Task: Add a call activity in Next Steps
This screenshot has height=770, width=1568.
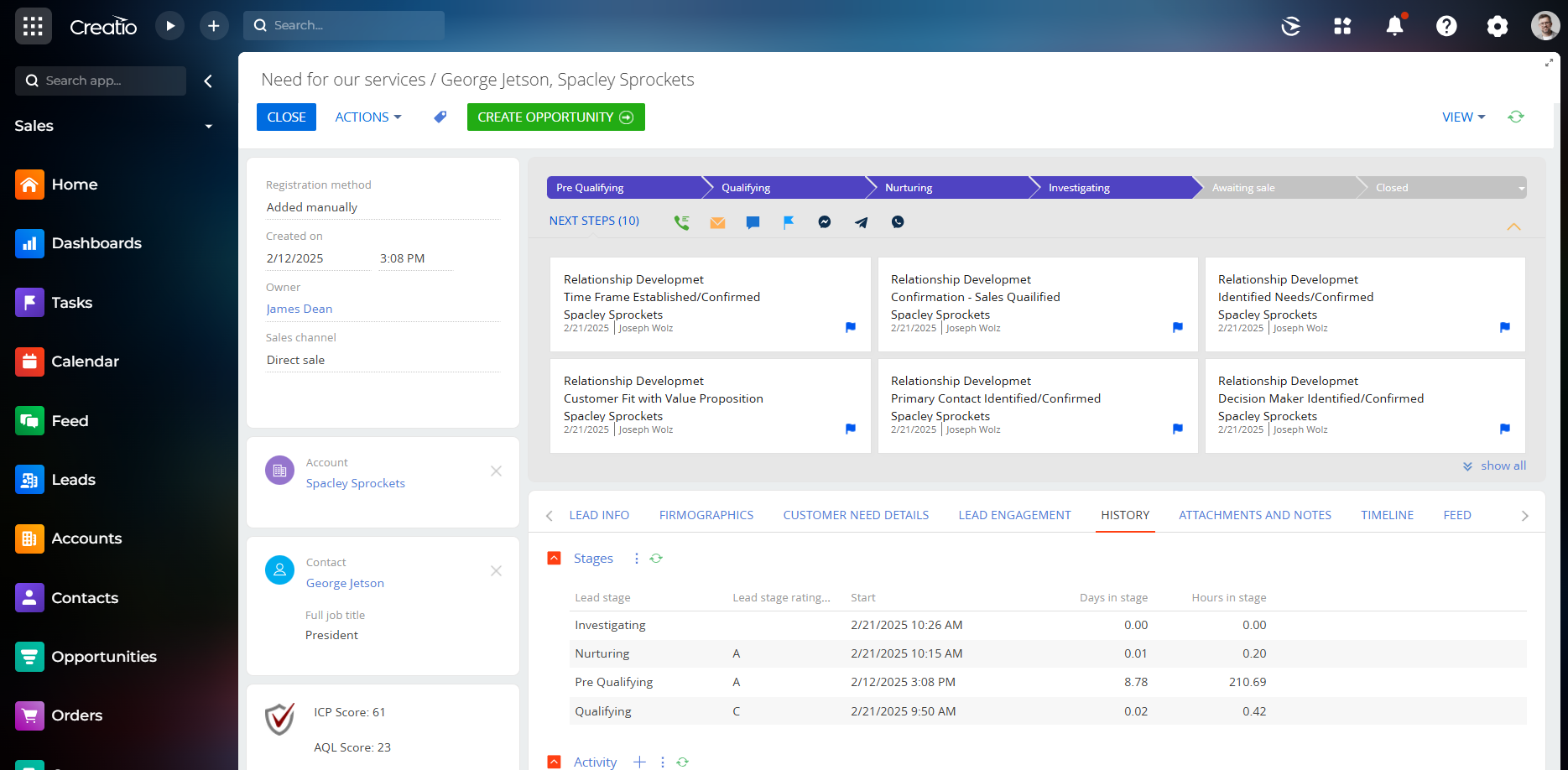Action: pos(681,222)
